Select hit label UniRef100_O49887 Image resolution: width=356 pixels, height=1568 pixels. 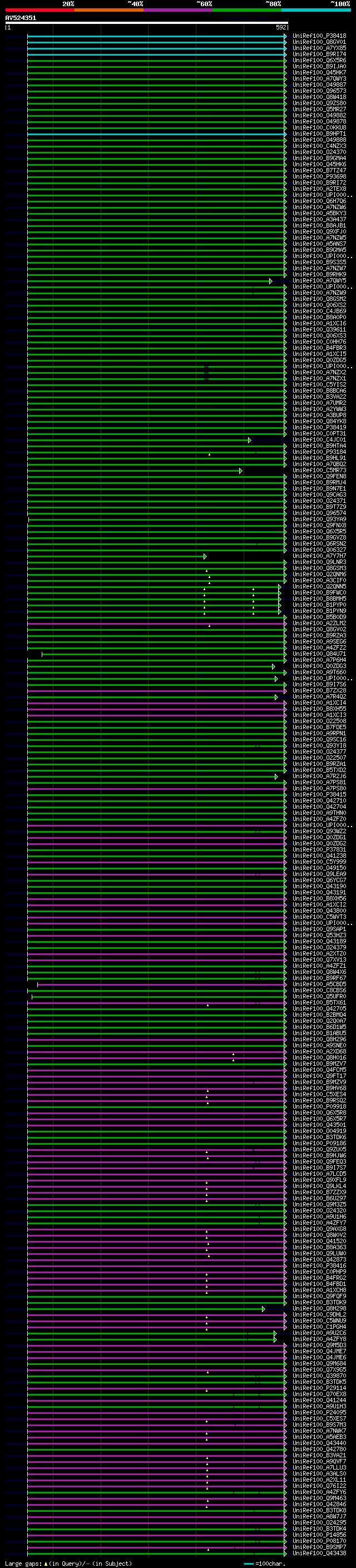click(319, 85)
